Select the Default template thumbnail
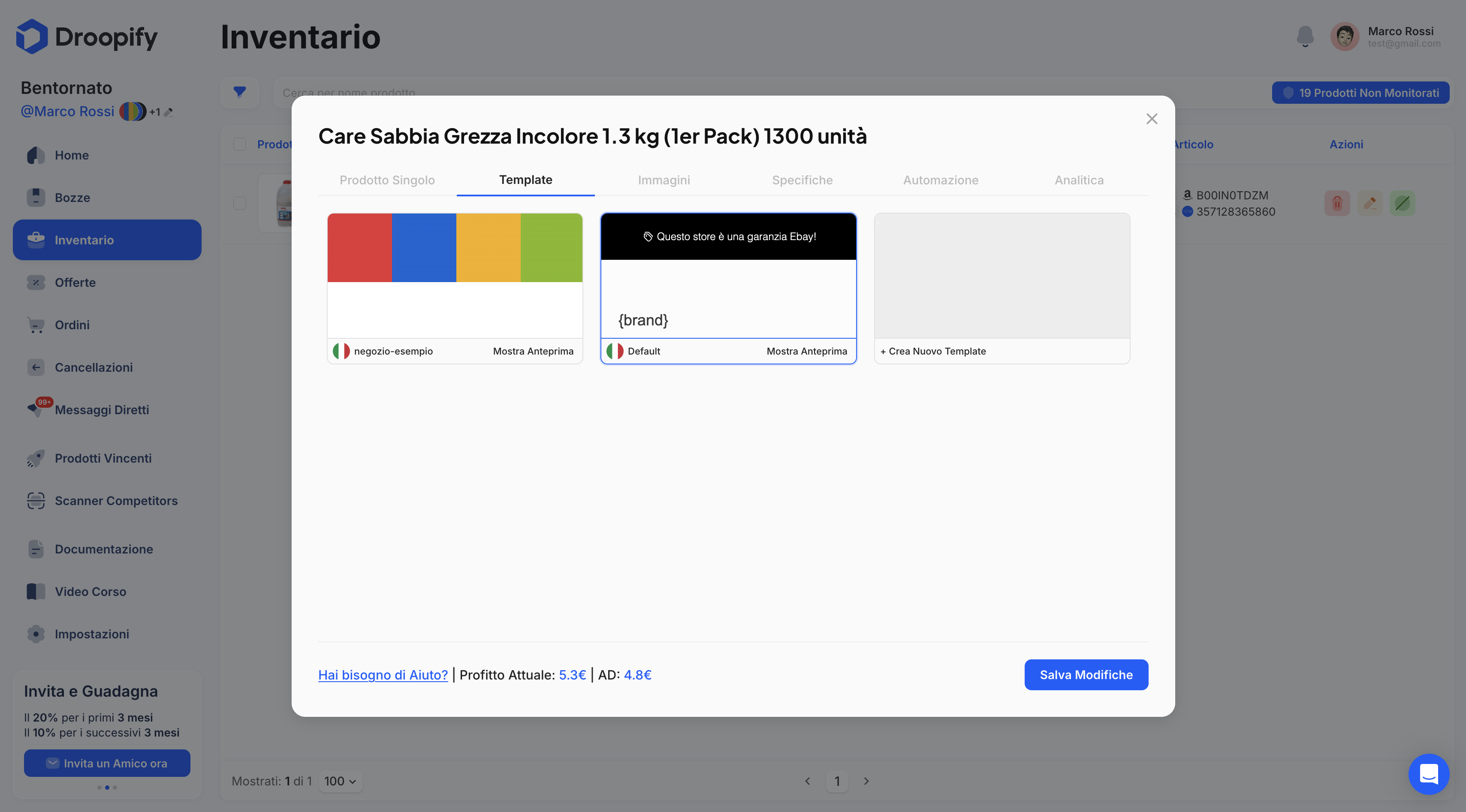The width and height of the screenshot is (1466, 812). coord(728,276)
